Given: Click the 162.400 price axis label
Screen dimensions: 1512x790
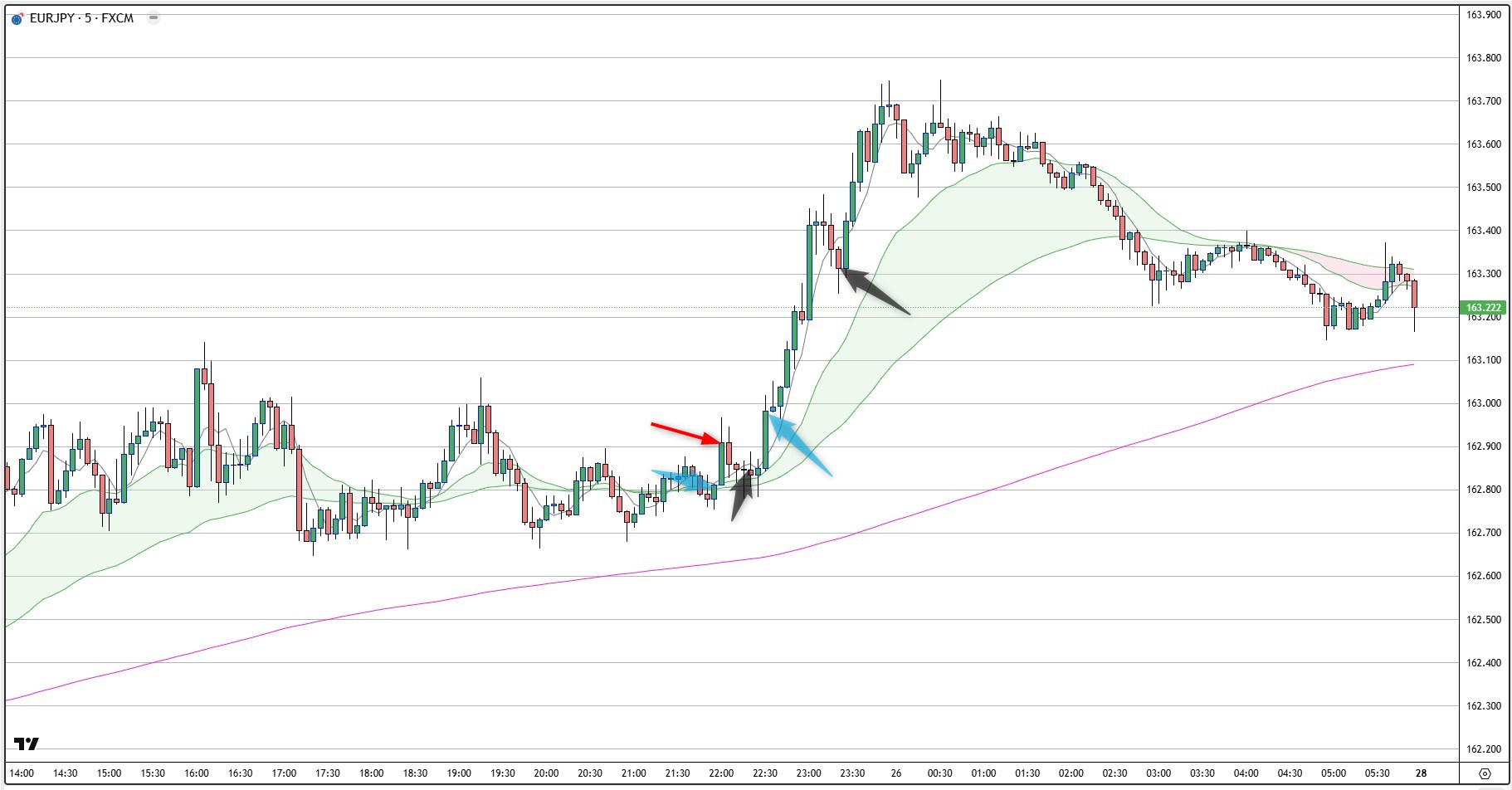Looking at the screenshot, I should coord(1484,662).
